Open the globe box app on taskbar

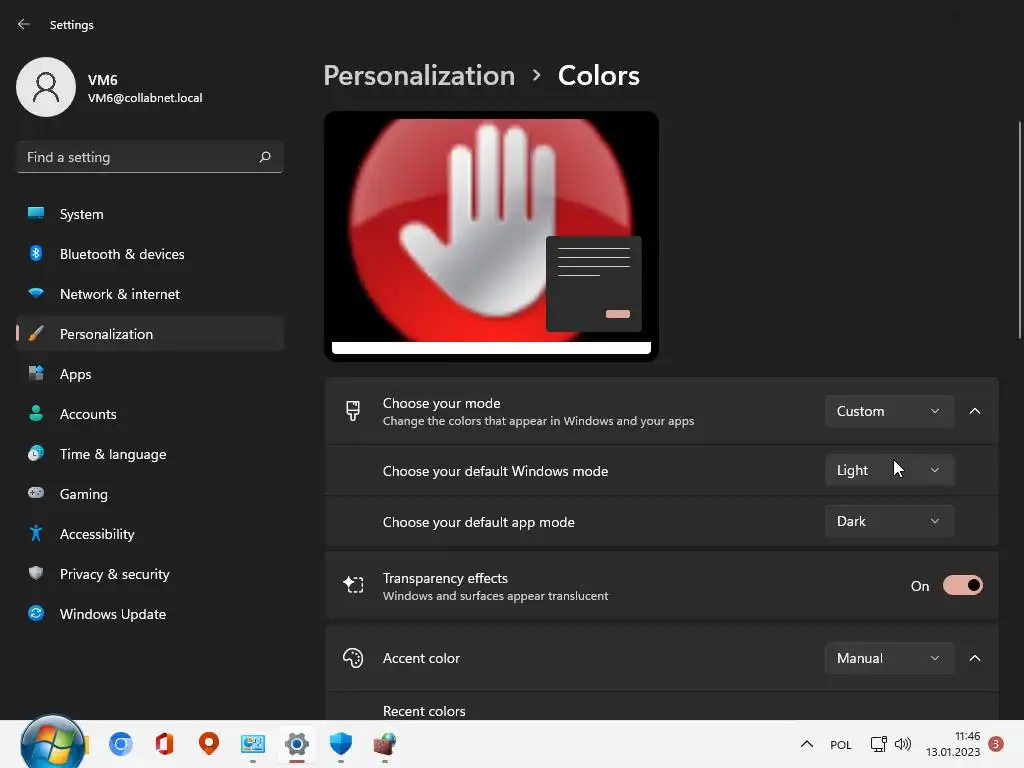(x=385, y=744)
